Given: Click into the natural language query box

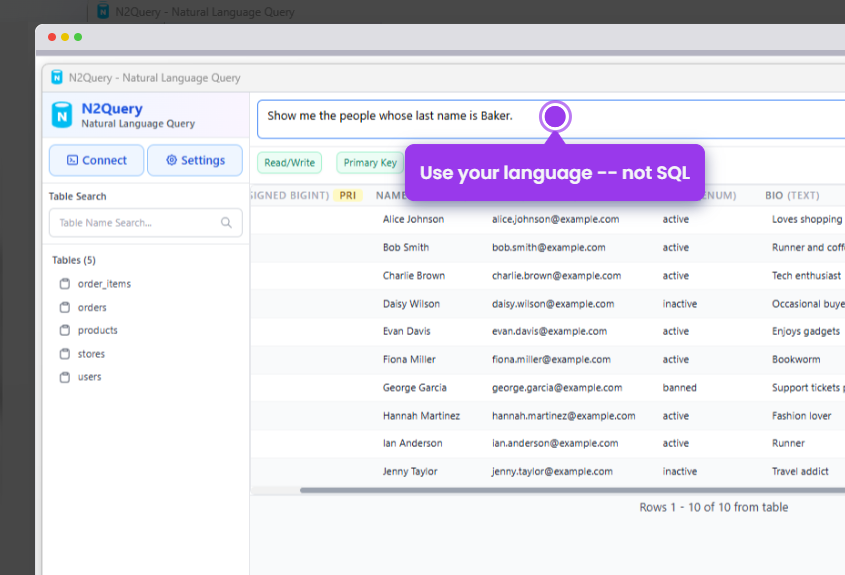Looking at the screenshot, I should pyautogui.click(x=551, y=119).
